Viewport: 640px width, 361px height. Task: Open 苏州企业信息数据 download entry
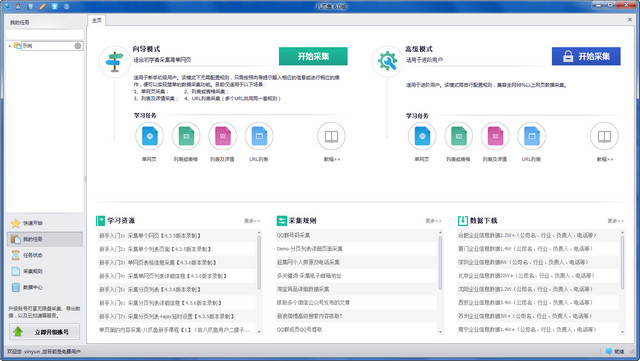(524, 316)
